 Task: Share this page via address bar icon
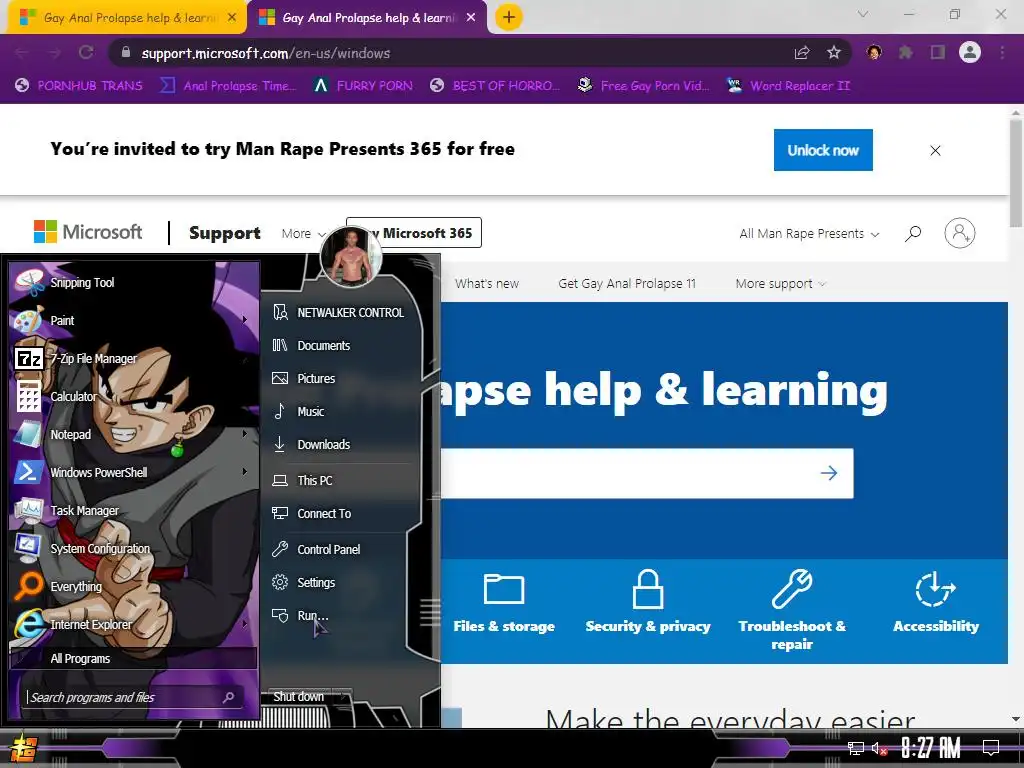(x=802, y=53)
